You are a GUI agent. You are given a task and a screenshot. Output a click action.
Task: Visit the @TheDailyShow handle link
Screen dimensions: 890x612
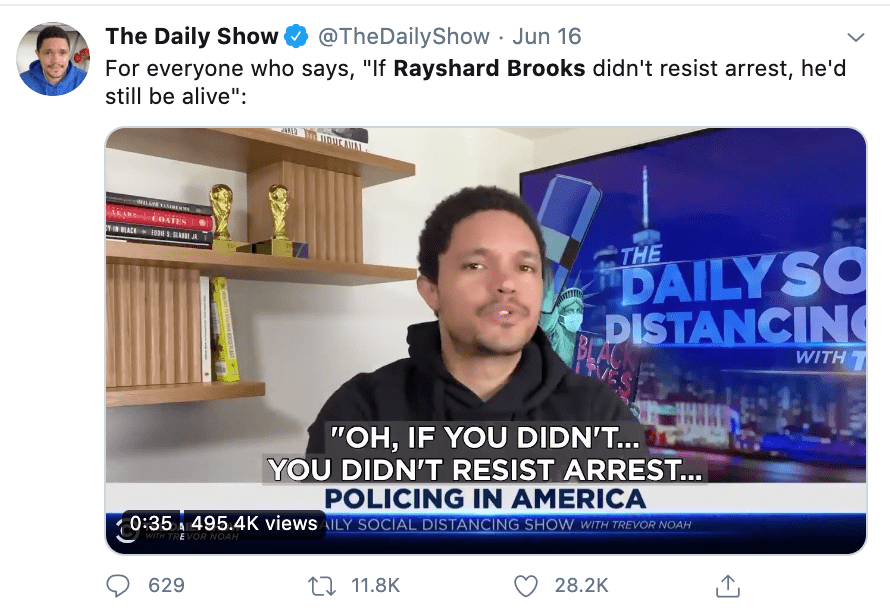404,36
